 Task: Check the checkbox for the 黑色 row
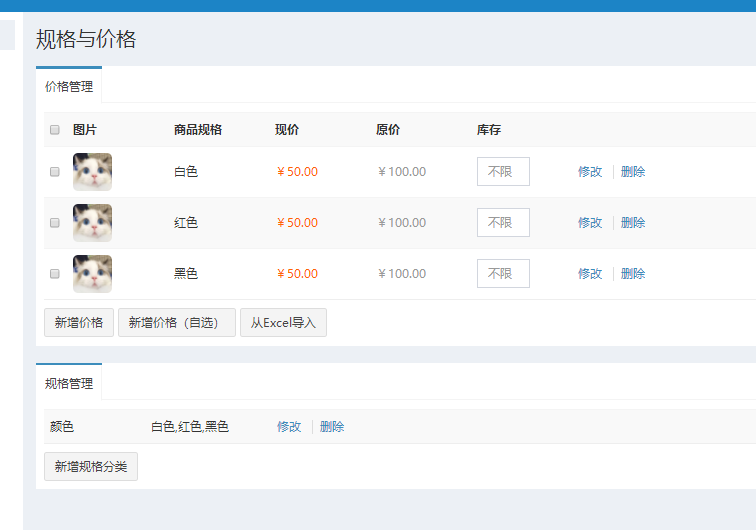click(x=55, y=274)
